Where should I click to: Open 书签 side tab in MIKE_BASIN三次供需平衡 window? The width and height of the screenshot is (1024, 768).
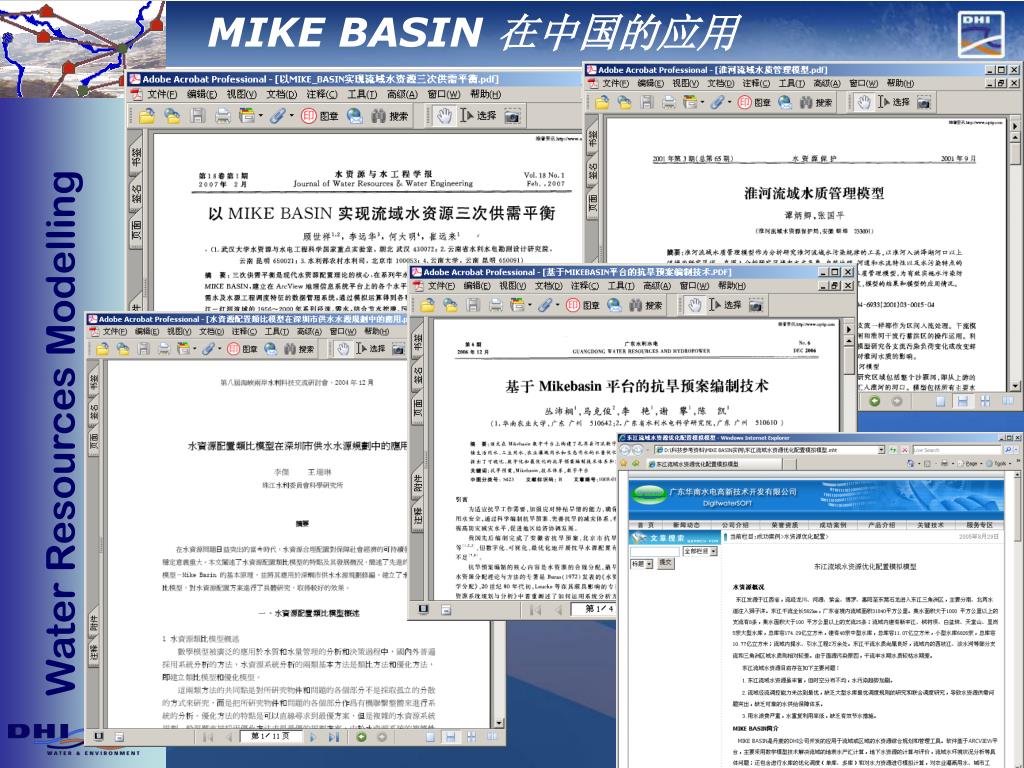click(x=136, y=156)
